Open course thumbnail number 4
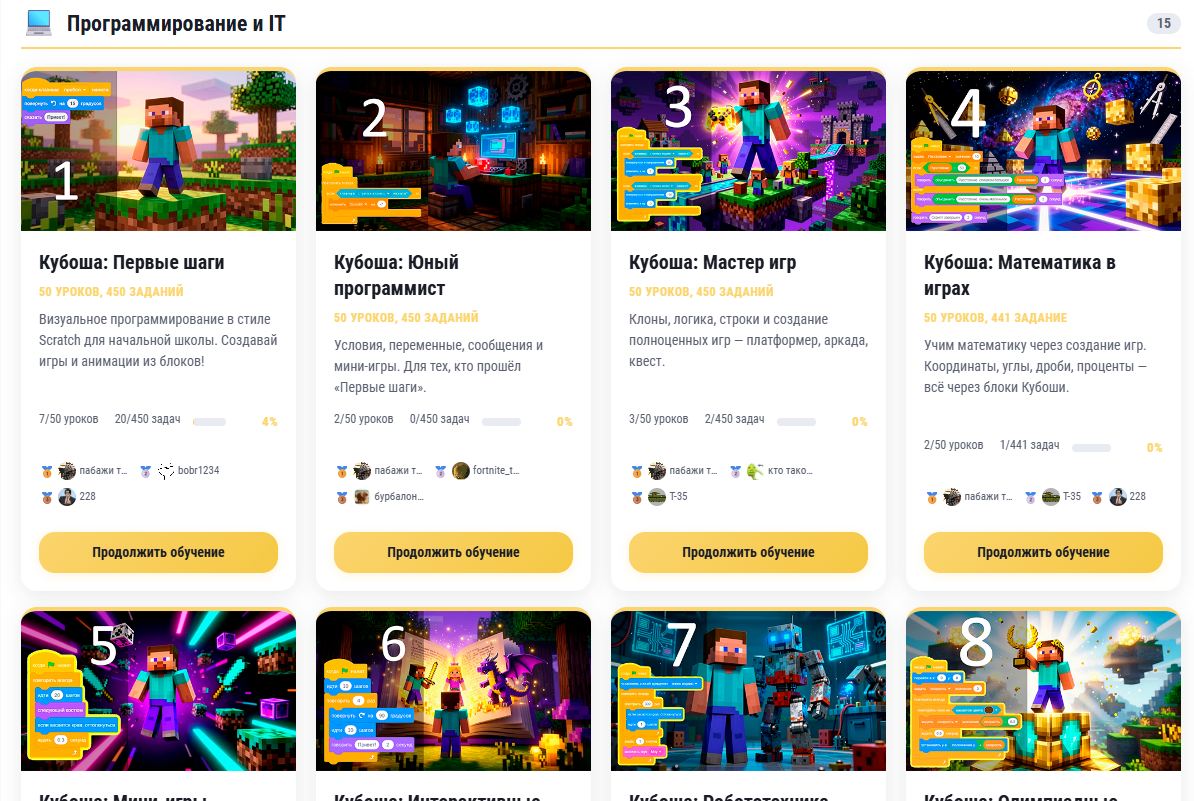The height and width of the screenshot is (801, 1194). [x=1043, y=150]
